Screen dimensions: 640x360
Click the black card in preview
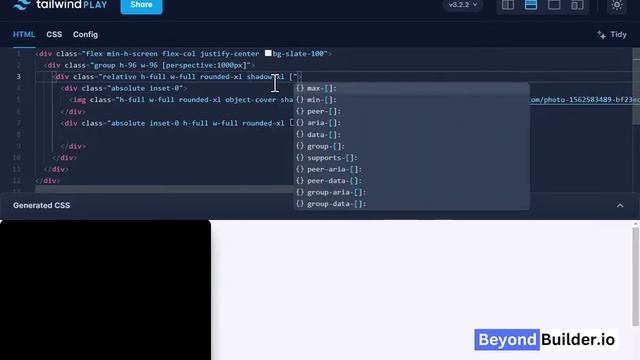(x=105, y=290)
